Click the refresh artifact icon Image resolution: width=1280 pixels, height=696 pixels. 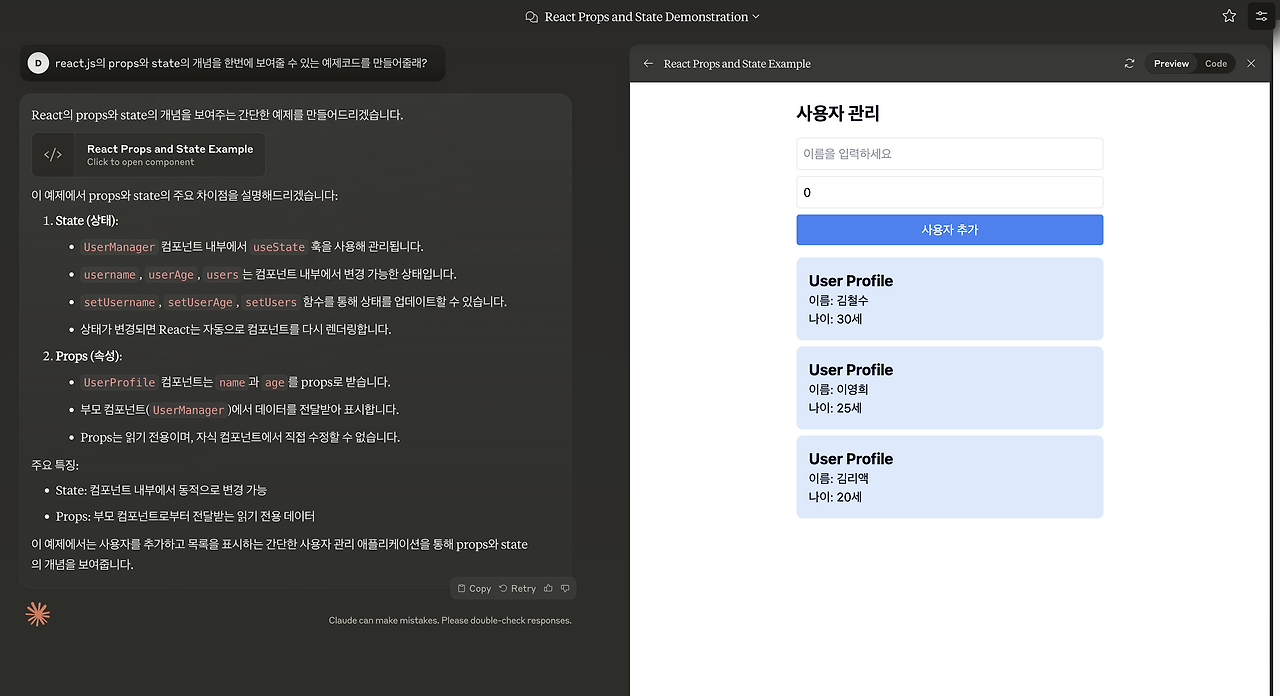click(1129, 63)
